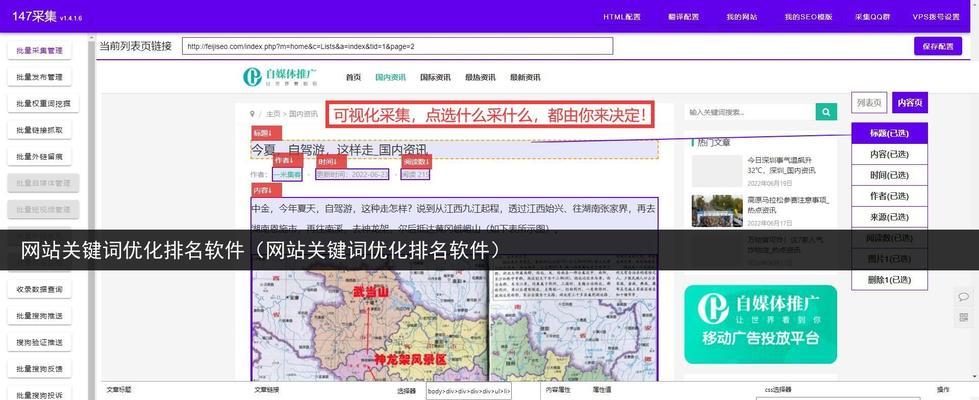This screenshot has width=979, height=400.
Task: Select the 标题(已选) field button
Action: tap(889, 133)
